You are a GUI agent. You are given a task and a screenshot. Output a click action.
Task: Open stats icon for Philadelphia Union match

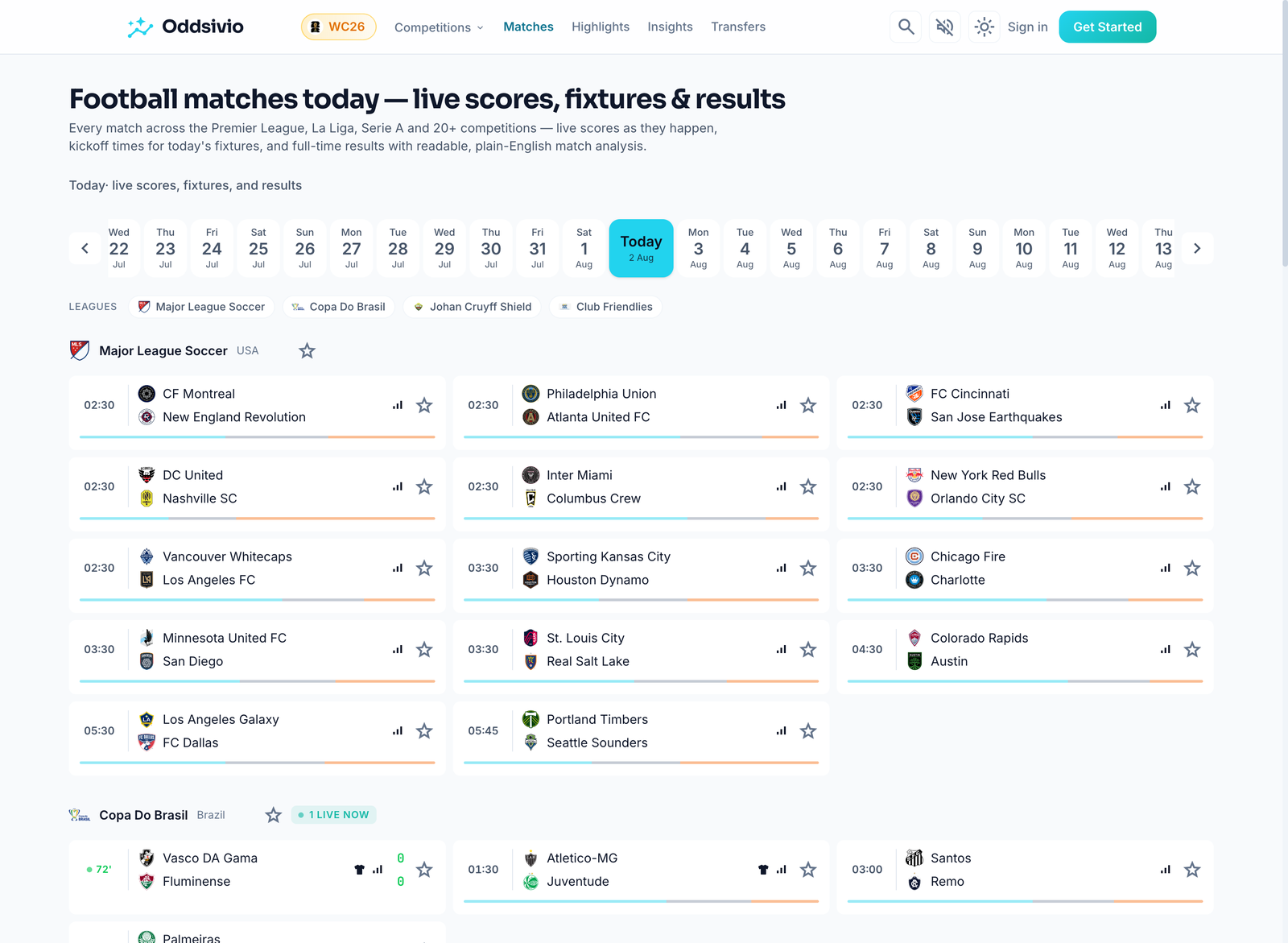point(782,405)
